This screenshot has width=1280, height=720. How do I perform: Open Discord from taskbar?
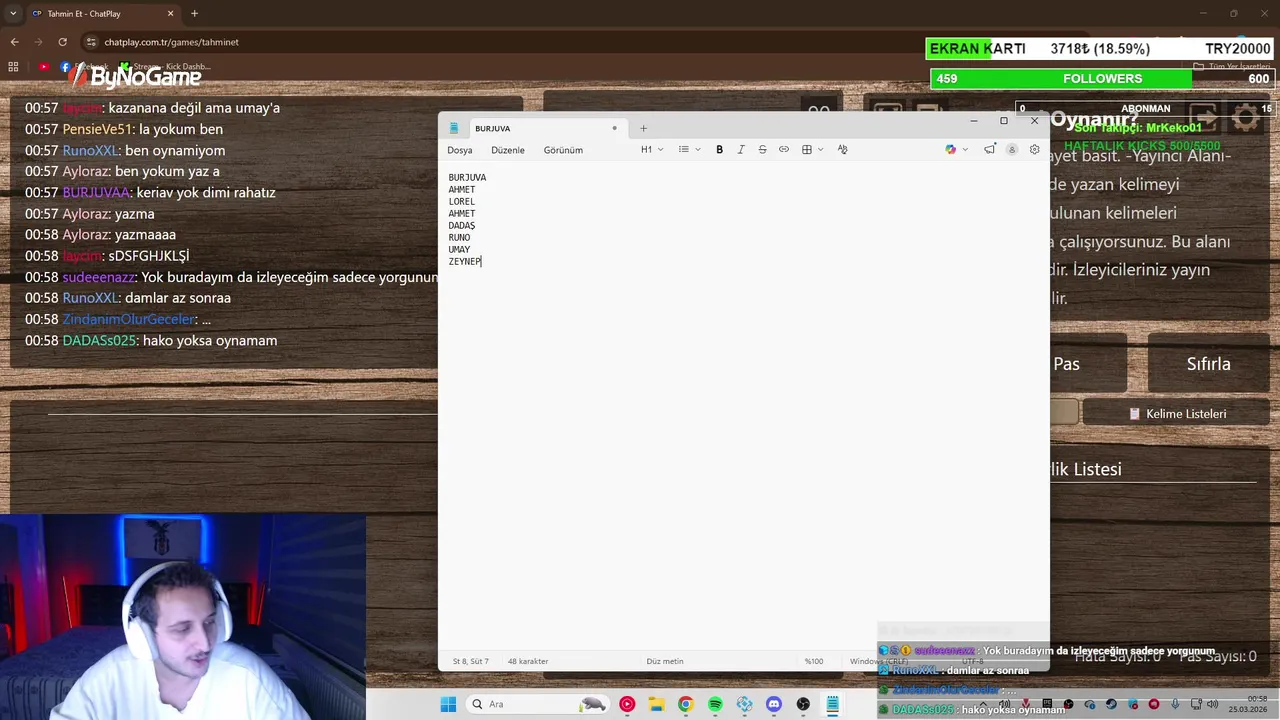(773, 704)
